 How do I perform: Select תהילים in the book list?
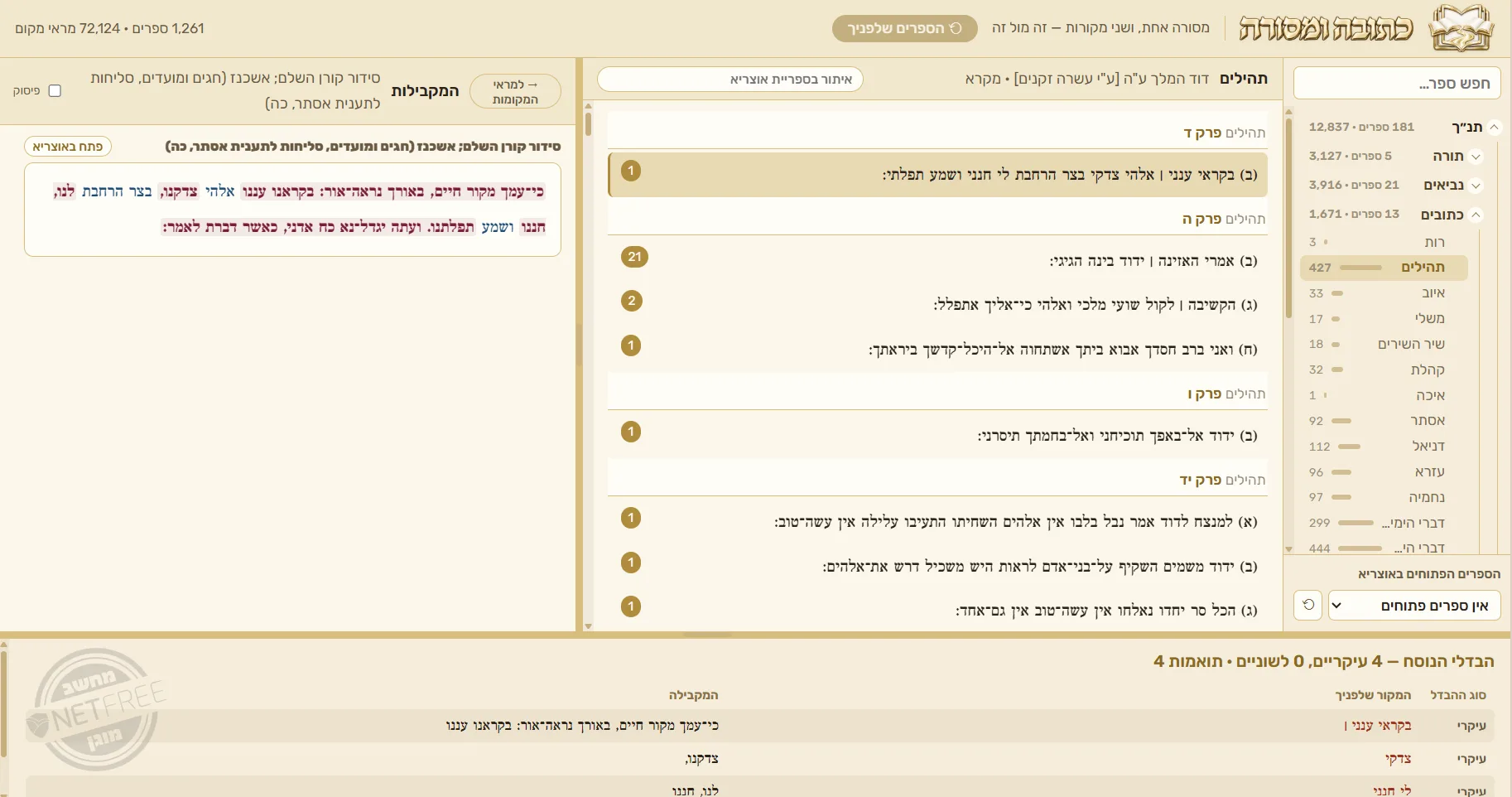click(x=1384, y=267)
